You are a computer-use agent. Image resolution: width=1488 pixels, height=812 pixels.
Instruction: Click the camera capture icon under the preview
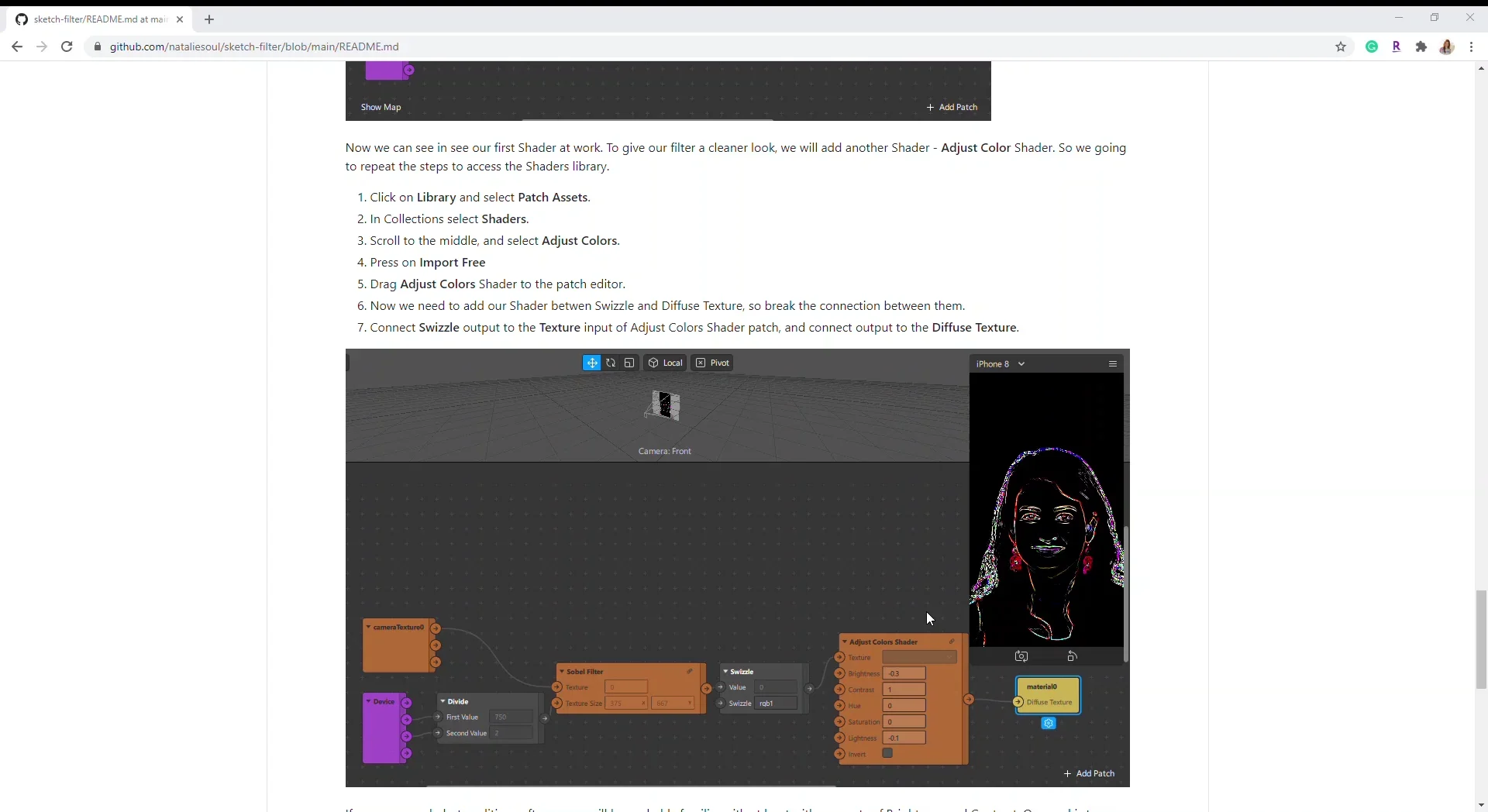1021,656
